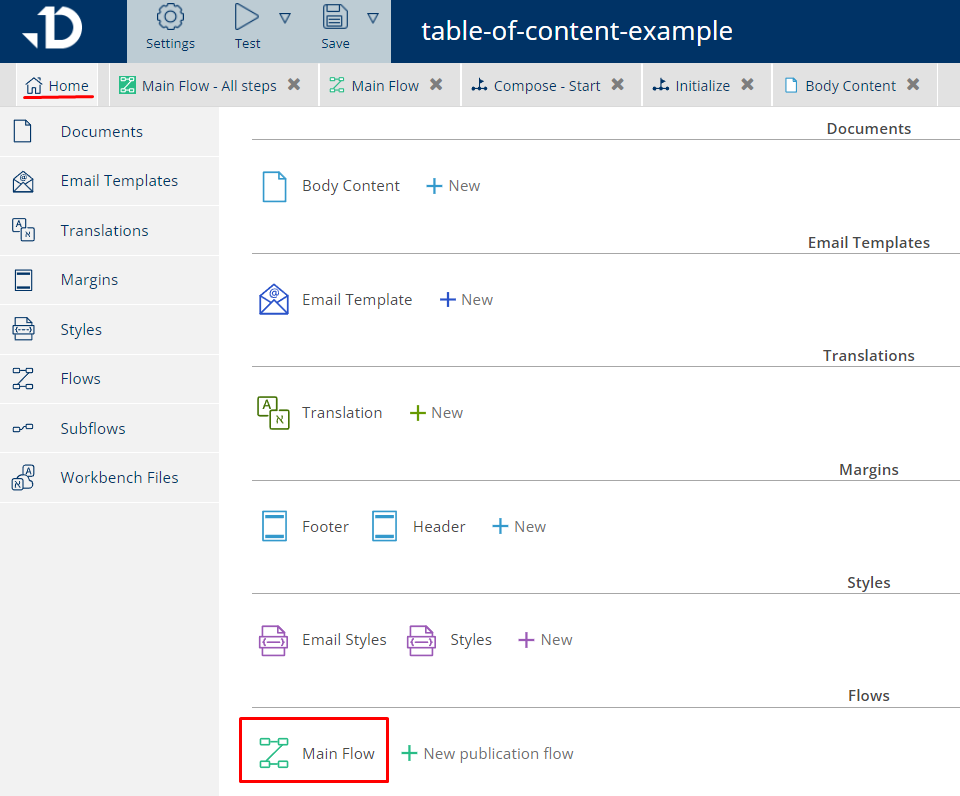Switch to the Home tab
This screenshot has height=796, width=960.
(x=58, y=86)
